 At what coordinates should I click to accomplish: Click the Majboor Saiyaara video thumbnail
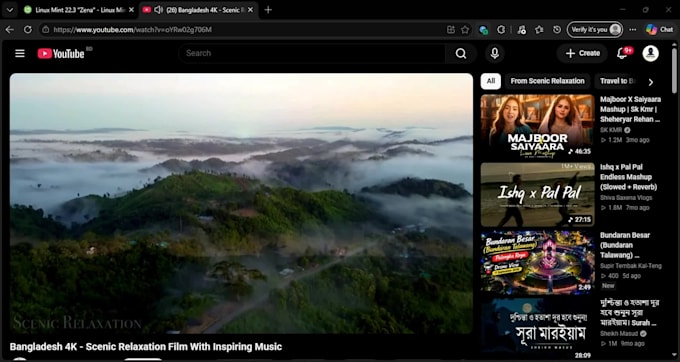tap(537, 126)
